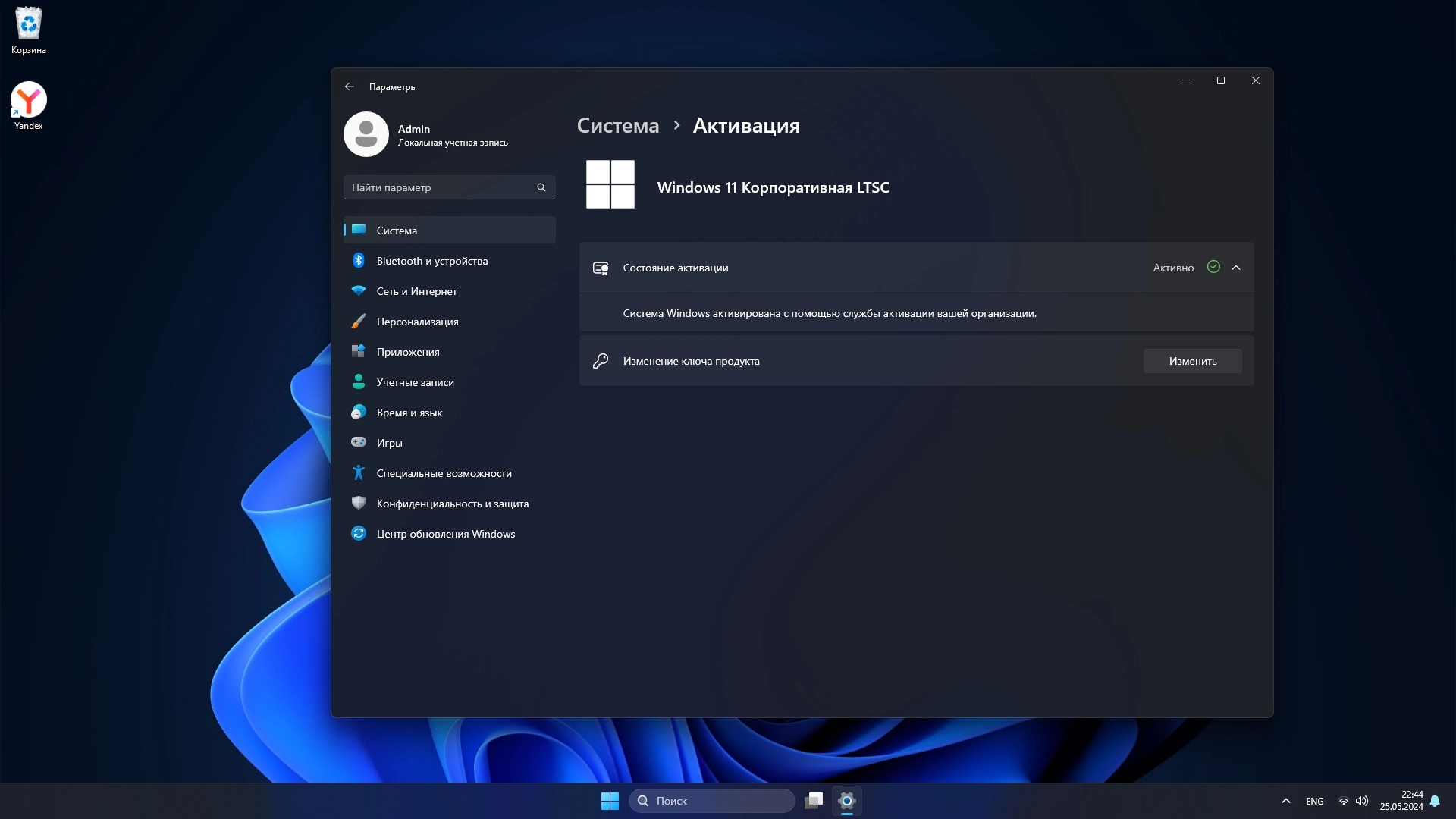Open Task View from the taskbar
Viewport: 1456px width, 819px height.
coord(814,801)
